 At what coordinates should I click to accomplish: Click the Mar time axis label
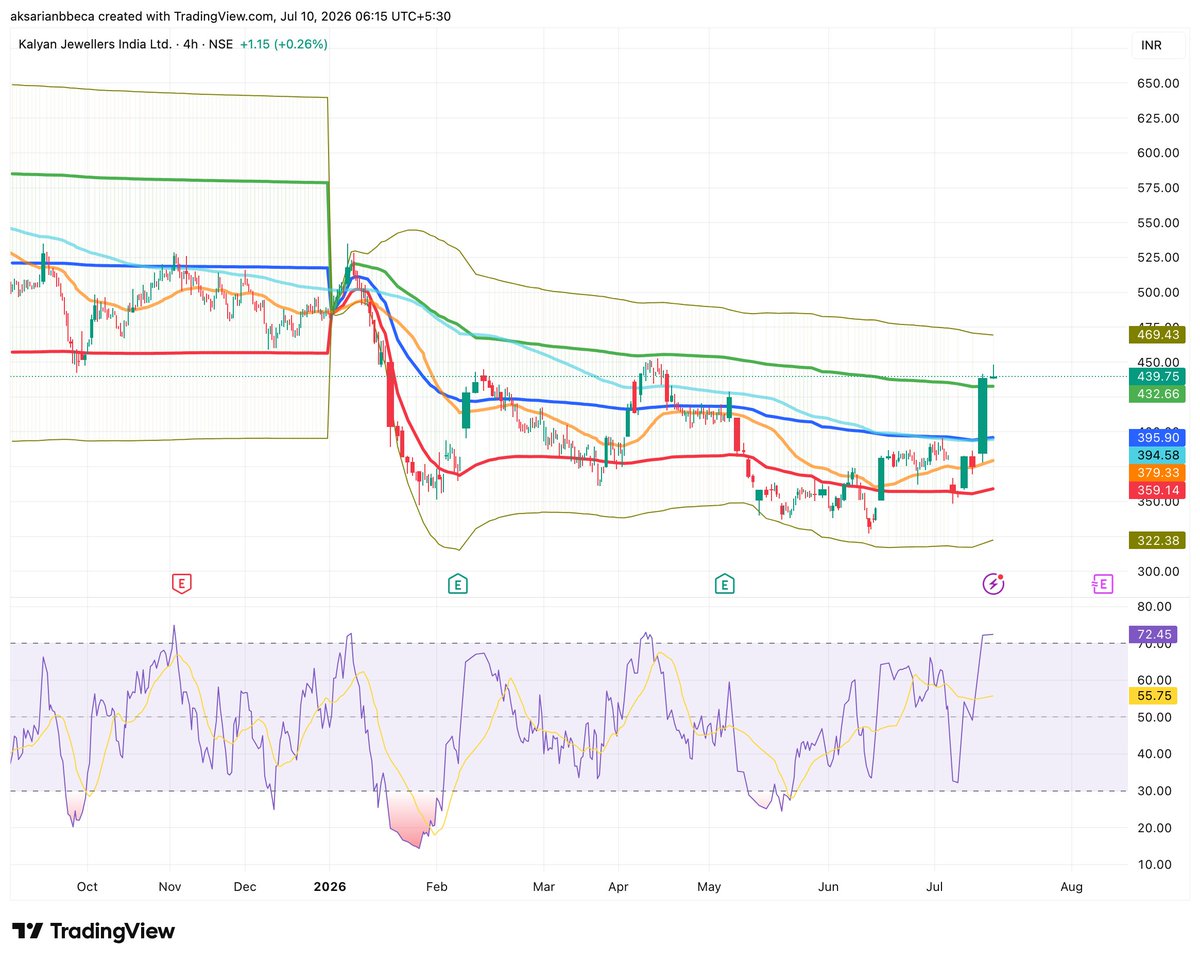pyautogui.click(x=544, y=887)
